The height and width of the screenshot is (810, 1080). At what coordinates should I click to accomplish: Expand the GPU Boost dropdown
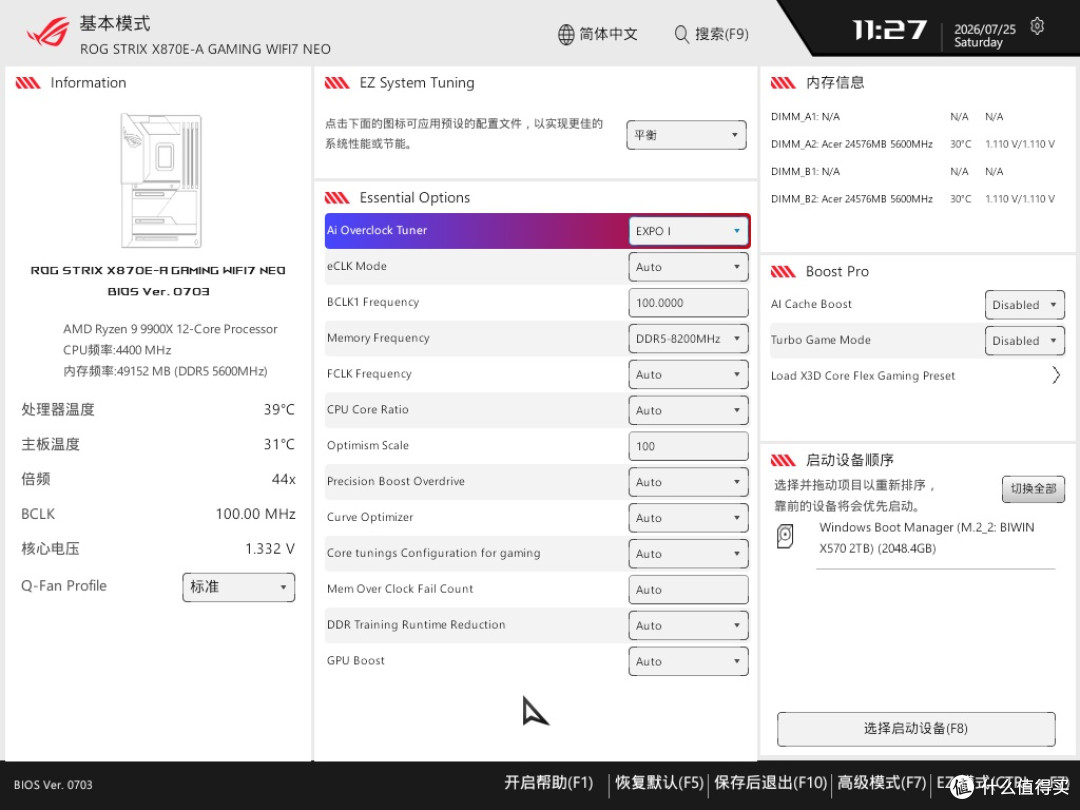click(689, 661)
